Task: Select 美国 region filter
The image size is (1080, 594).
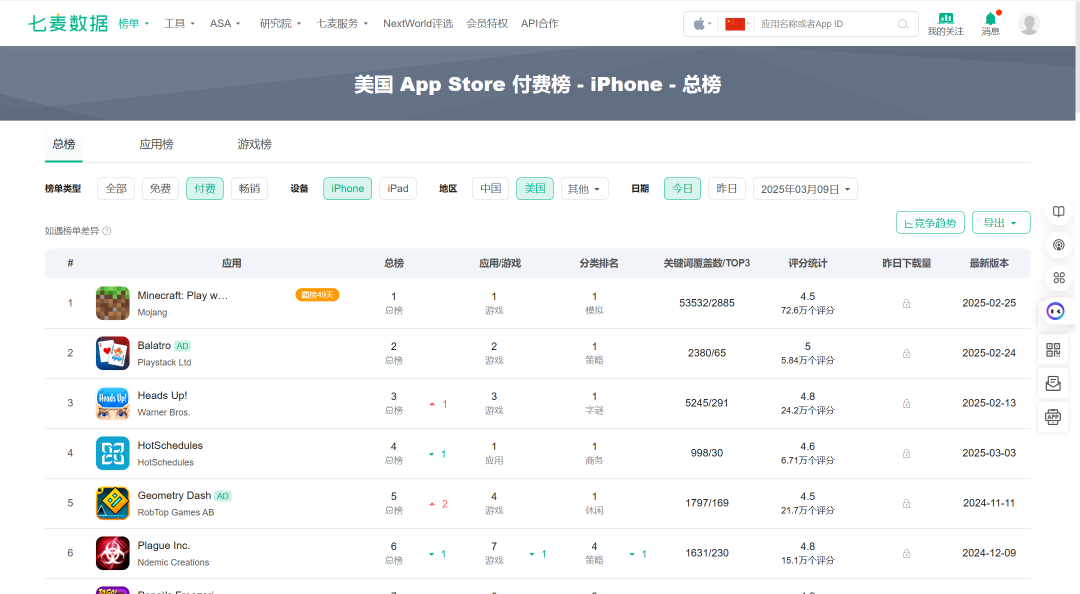Action: pos(535,188)
